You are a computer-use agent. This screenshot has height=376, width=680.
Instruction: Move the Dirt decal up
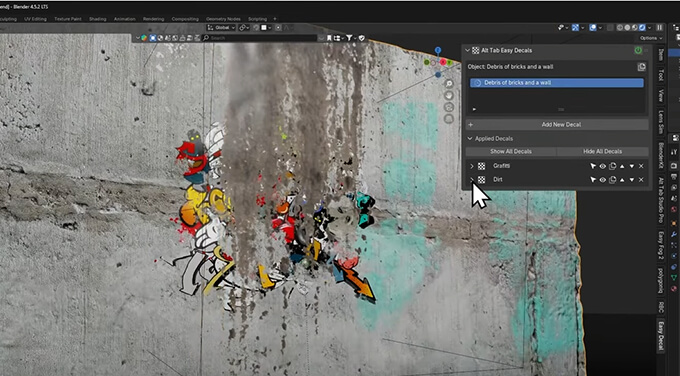coord(622,180)
